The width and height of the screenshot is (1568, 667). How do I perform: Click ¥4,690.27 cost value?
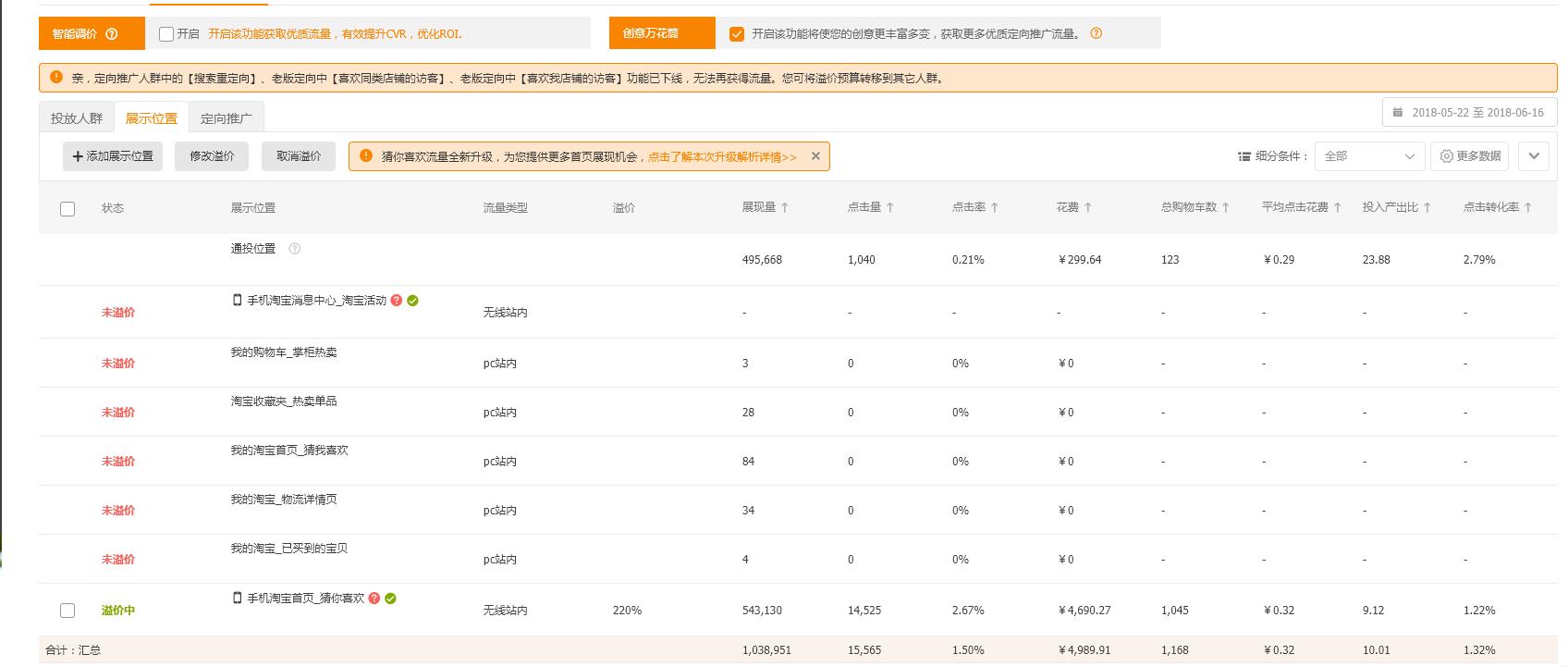point(1084,611)
